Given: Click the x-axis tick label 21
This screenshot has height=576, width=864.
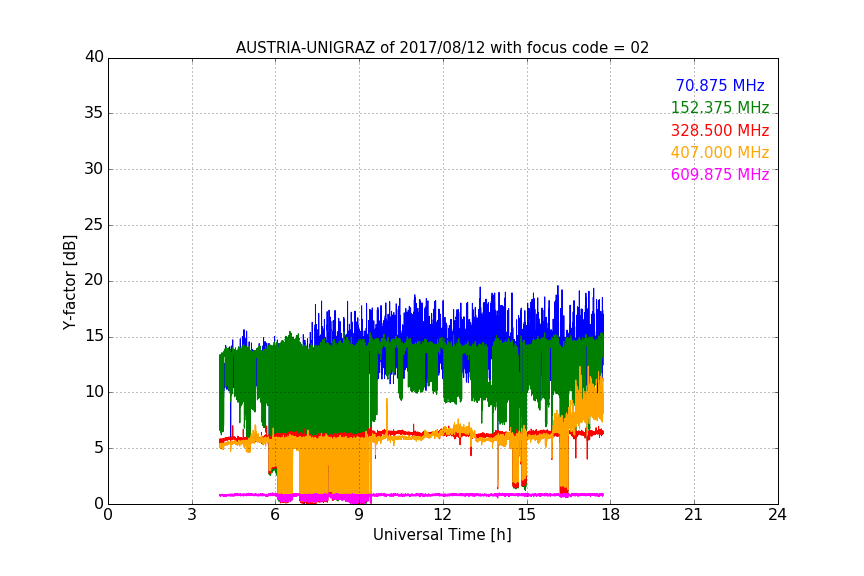Looking at the screenshot, I should [x=694, y=515].
